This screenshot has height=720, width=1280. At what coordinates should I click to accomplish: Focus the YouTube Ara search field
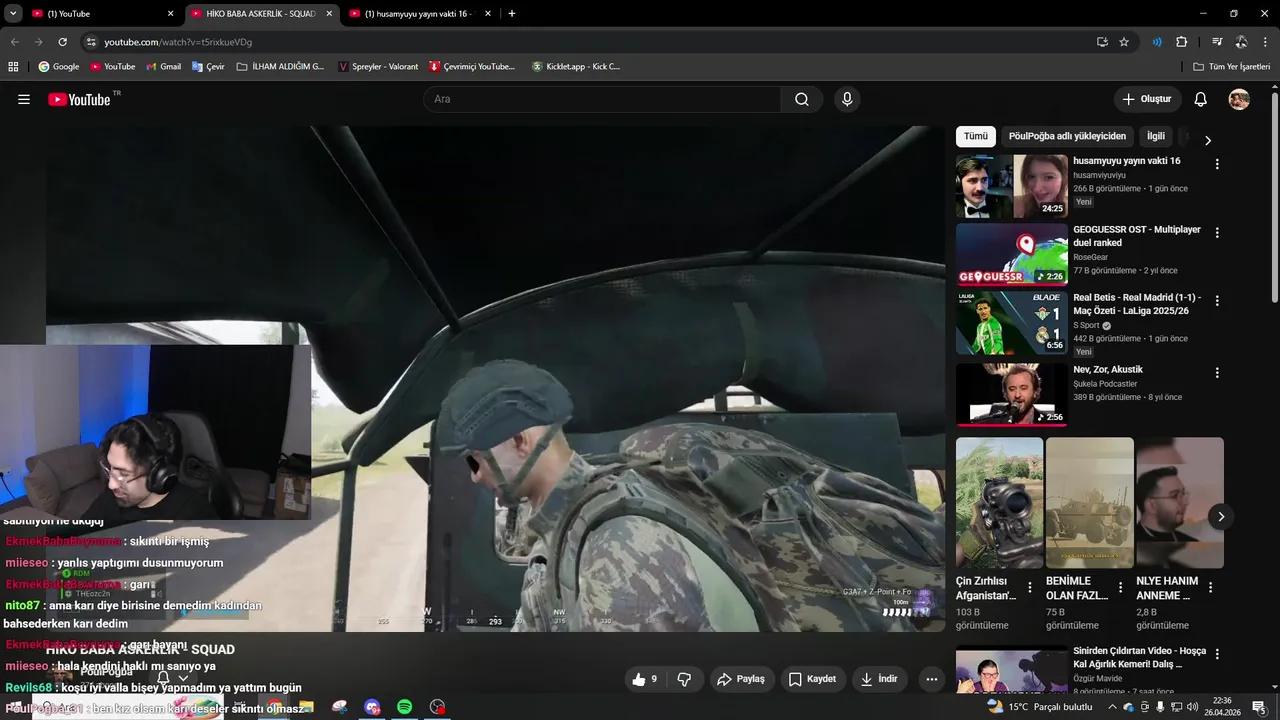click(x=603, y=99)
